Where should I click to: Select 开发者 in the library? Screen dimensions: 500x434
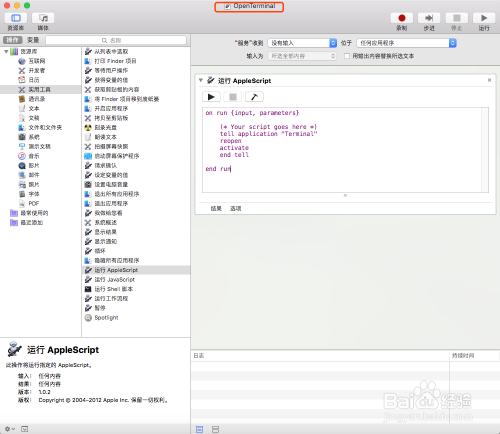coord(36,70)
